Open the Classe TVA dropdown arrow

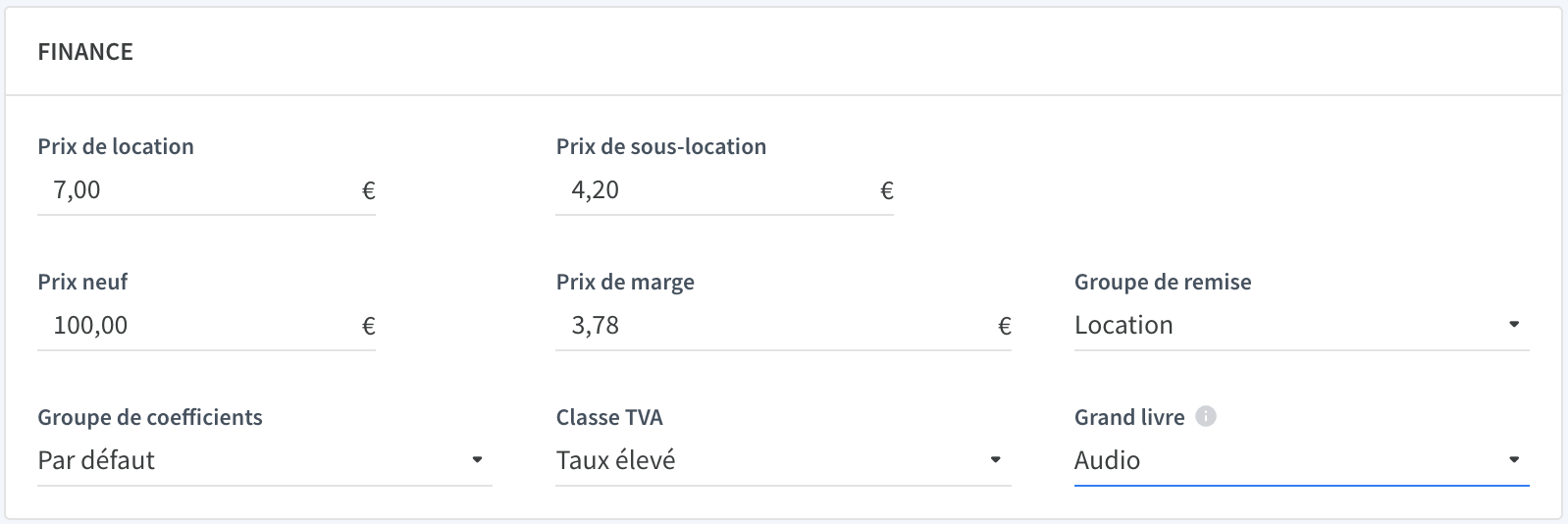coord(995,459)
